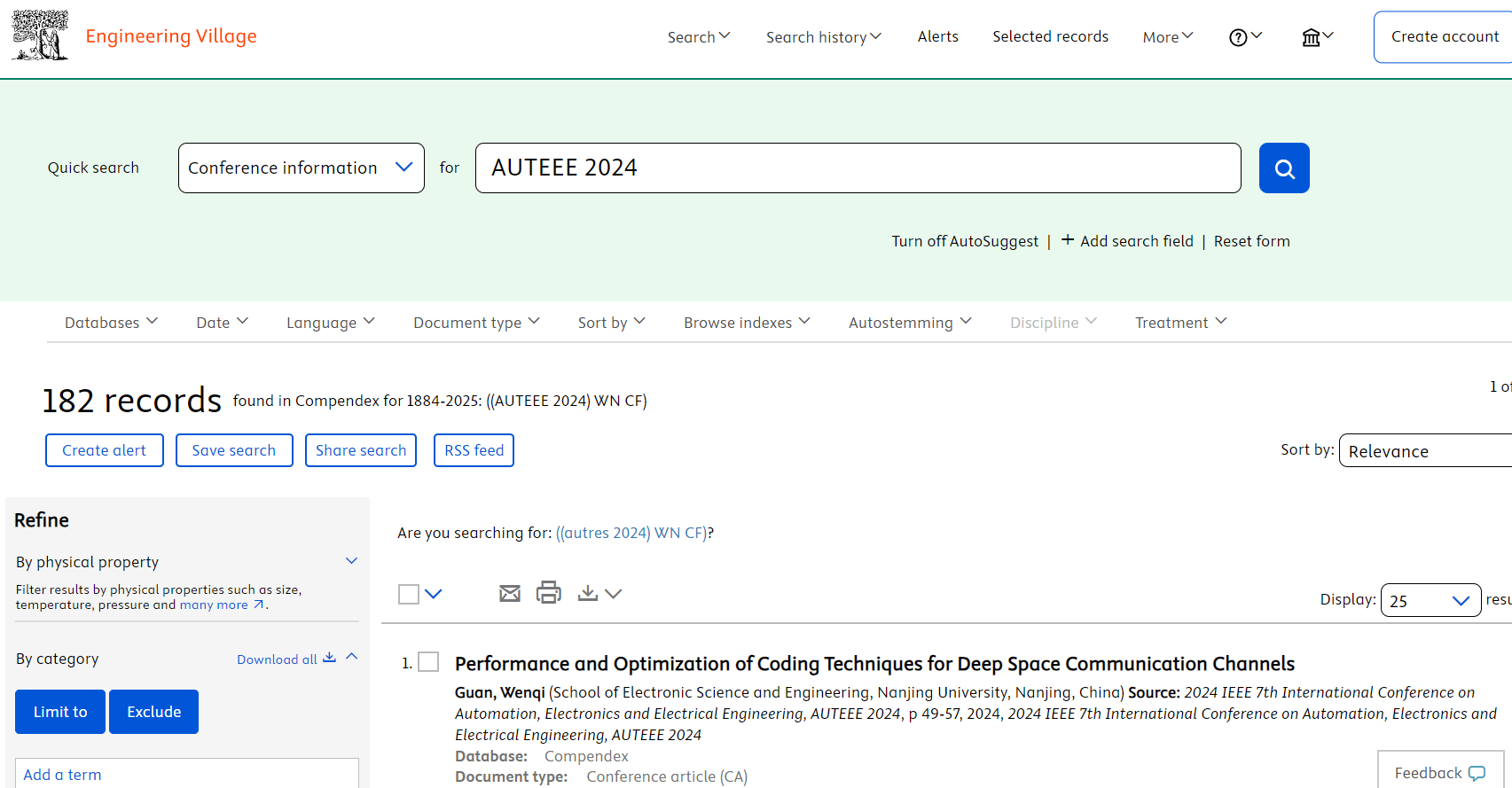Viewport: 1512px width, 788px height.
Task: Click the Engineering Village tree logo
Action: click(x=40, y=35)
